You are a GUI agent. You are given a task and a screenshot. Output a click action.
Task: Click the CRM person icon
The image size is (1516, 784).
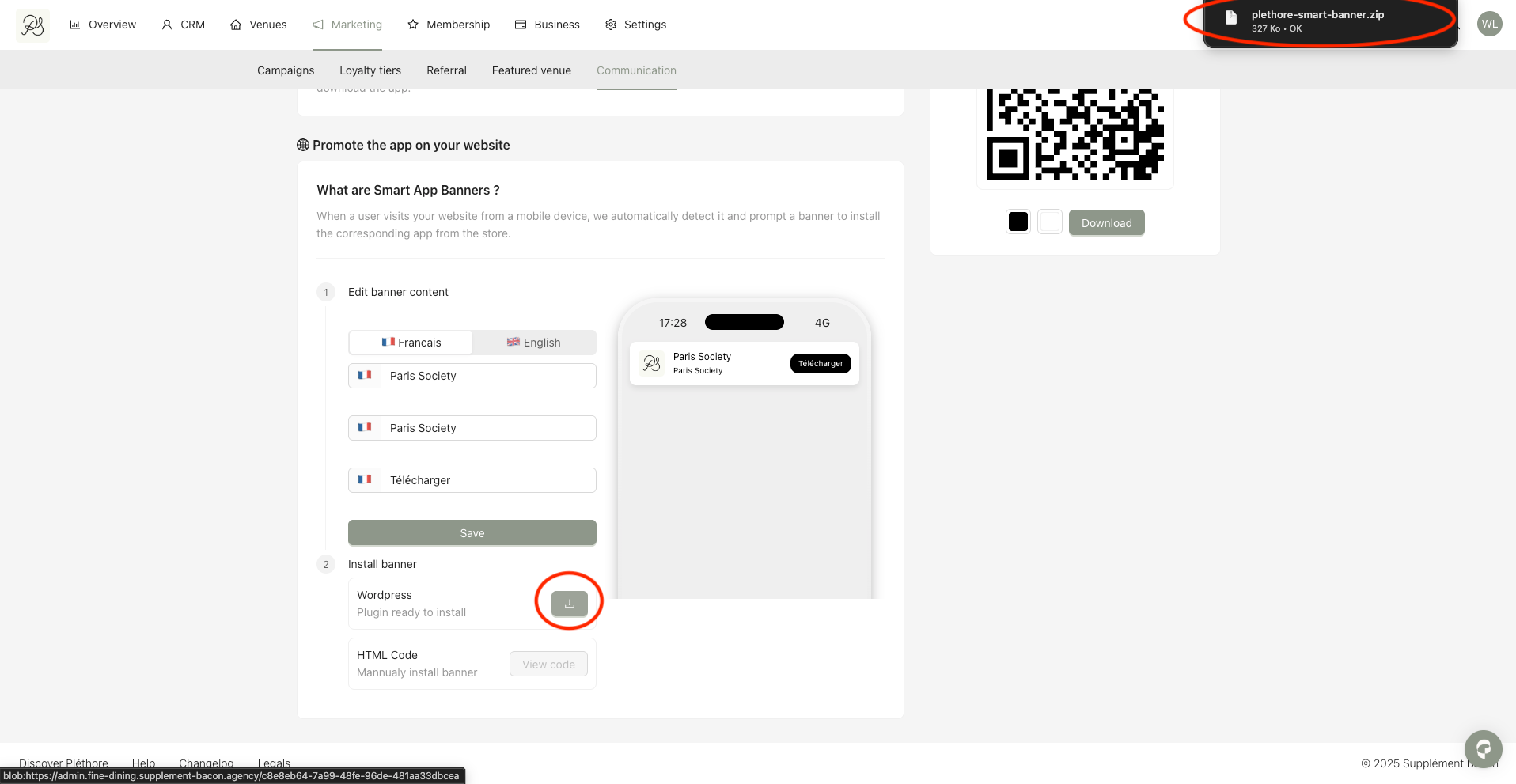click(x=167, y=25)
